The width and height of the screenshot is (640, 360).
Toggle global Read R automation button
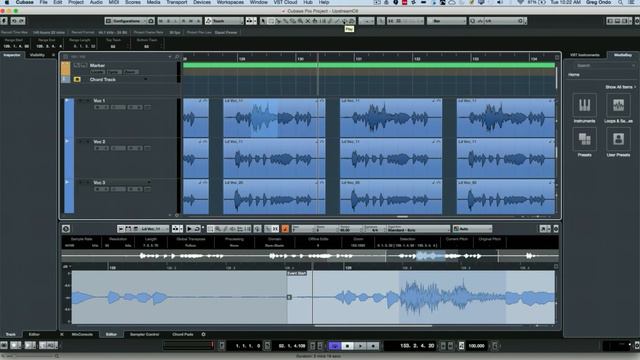point(183,21)
